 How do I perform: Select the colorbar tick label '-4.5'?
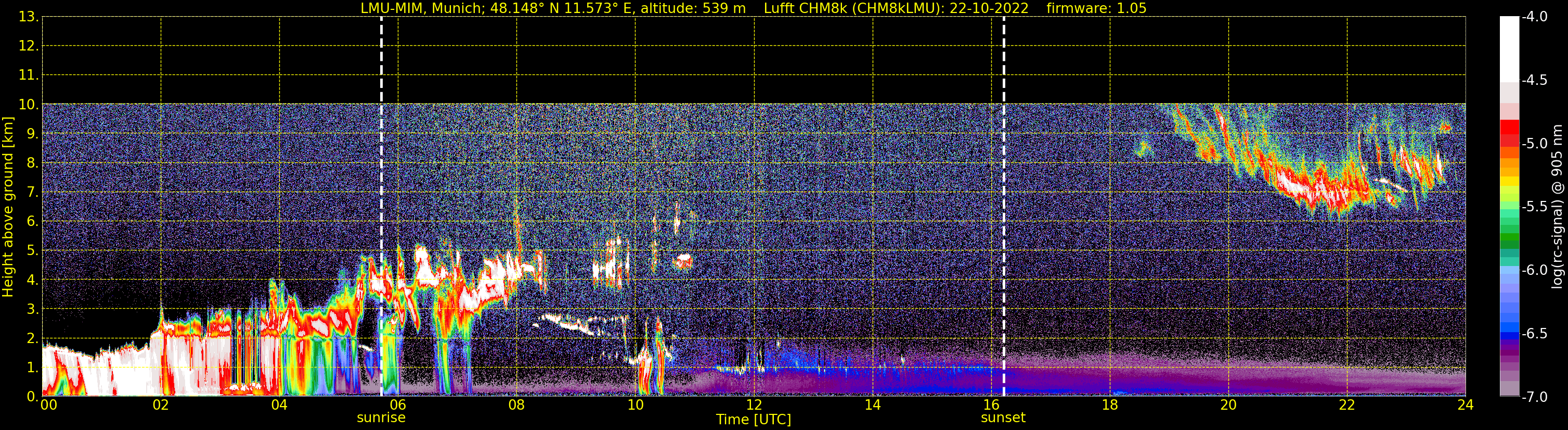click(1534, 80)
